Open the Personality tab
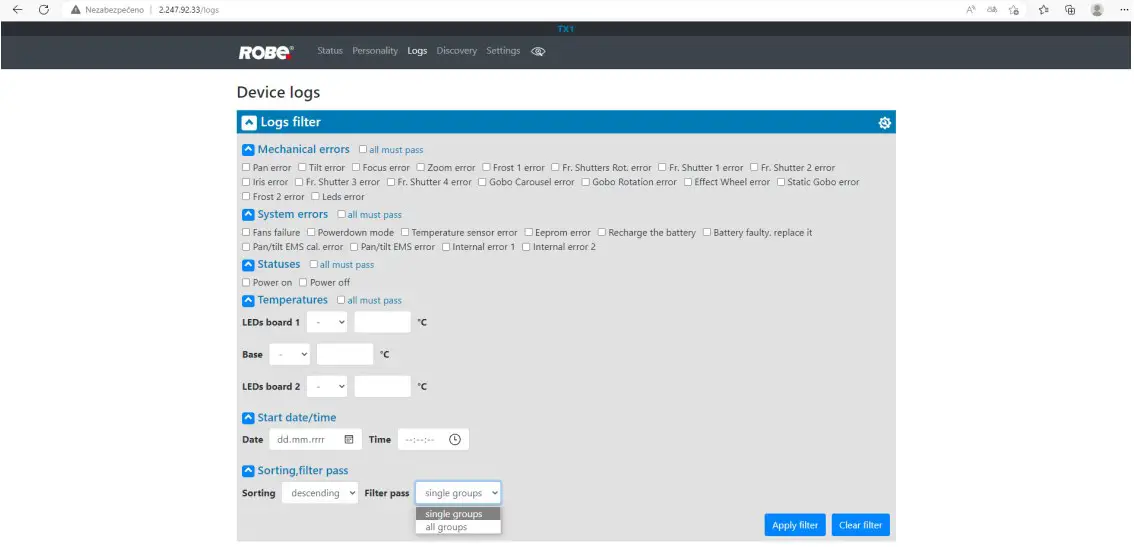1134x547 pixels. tap(375, 51)
